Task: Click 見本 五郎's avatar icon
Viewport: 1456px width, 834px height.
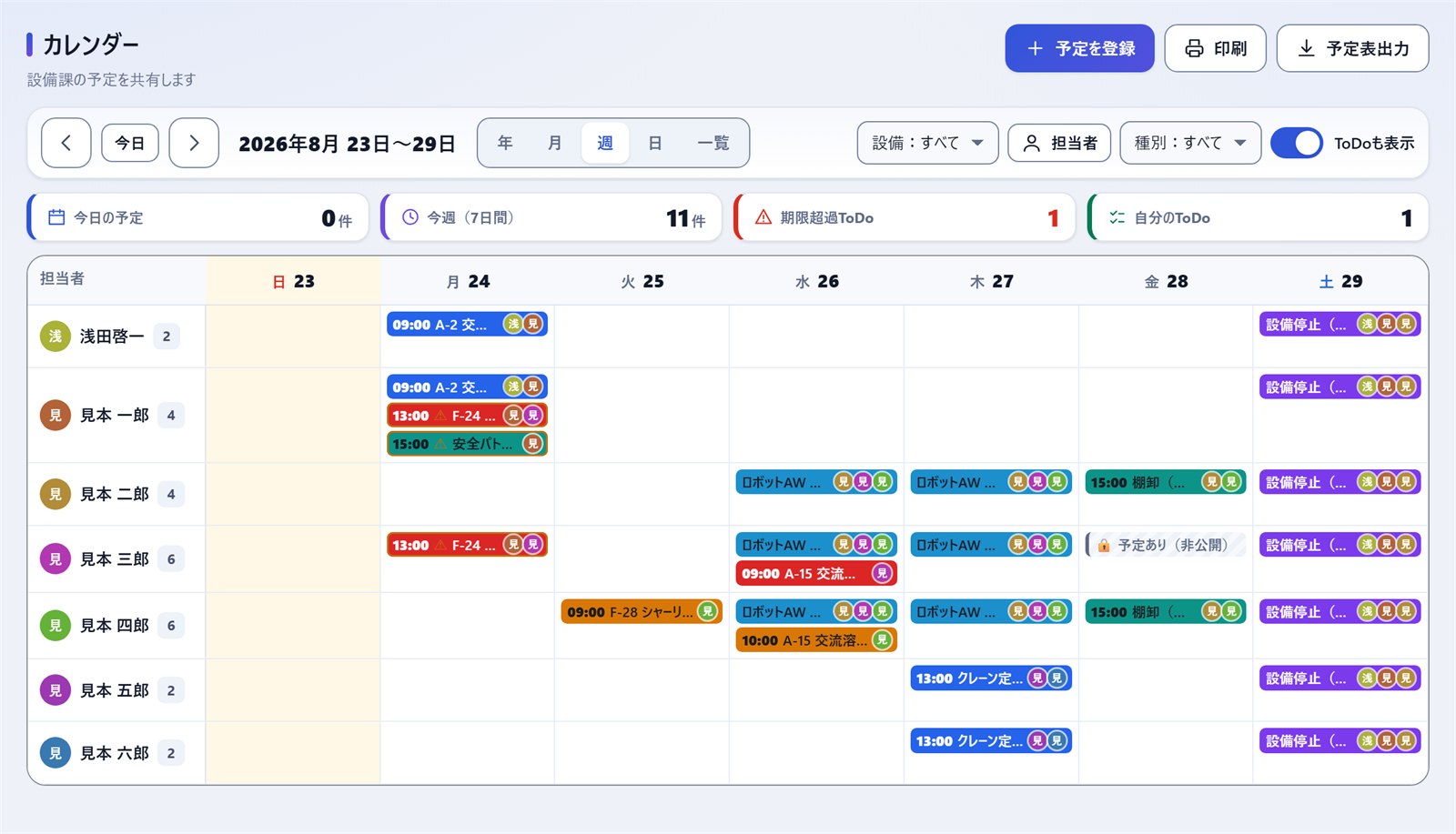Action: point(55,690)
